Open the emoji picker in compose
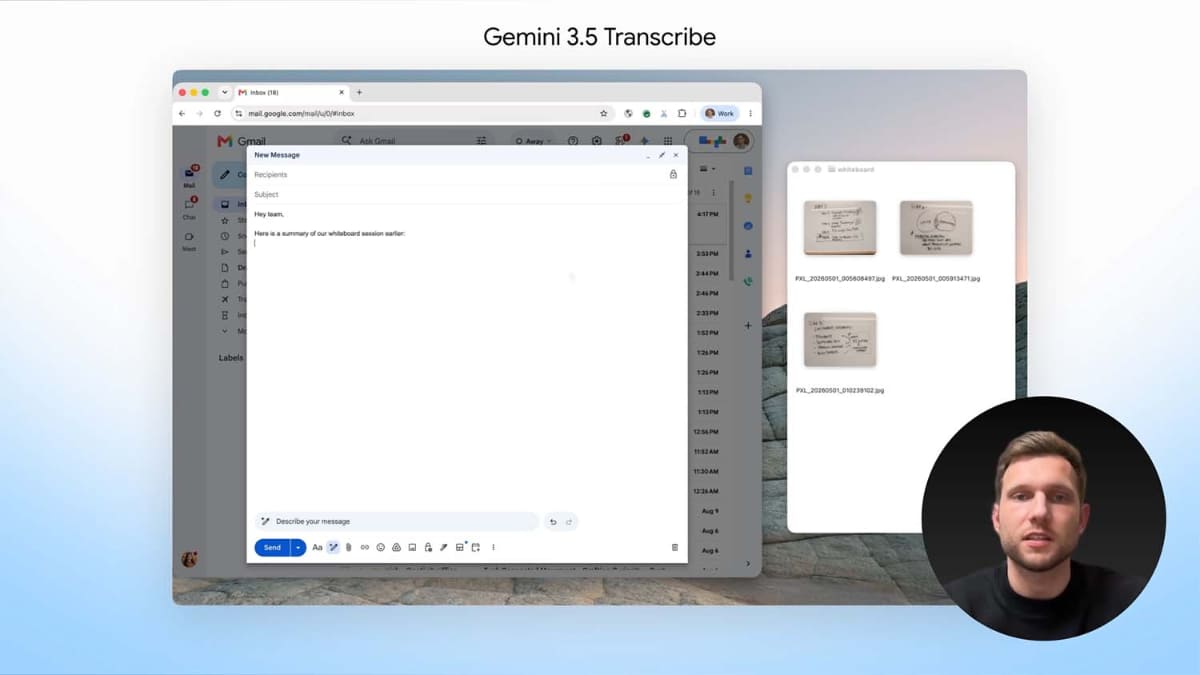Viewport: 1200px width, 675px height. pos(381,547)
